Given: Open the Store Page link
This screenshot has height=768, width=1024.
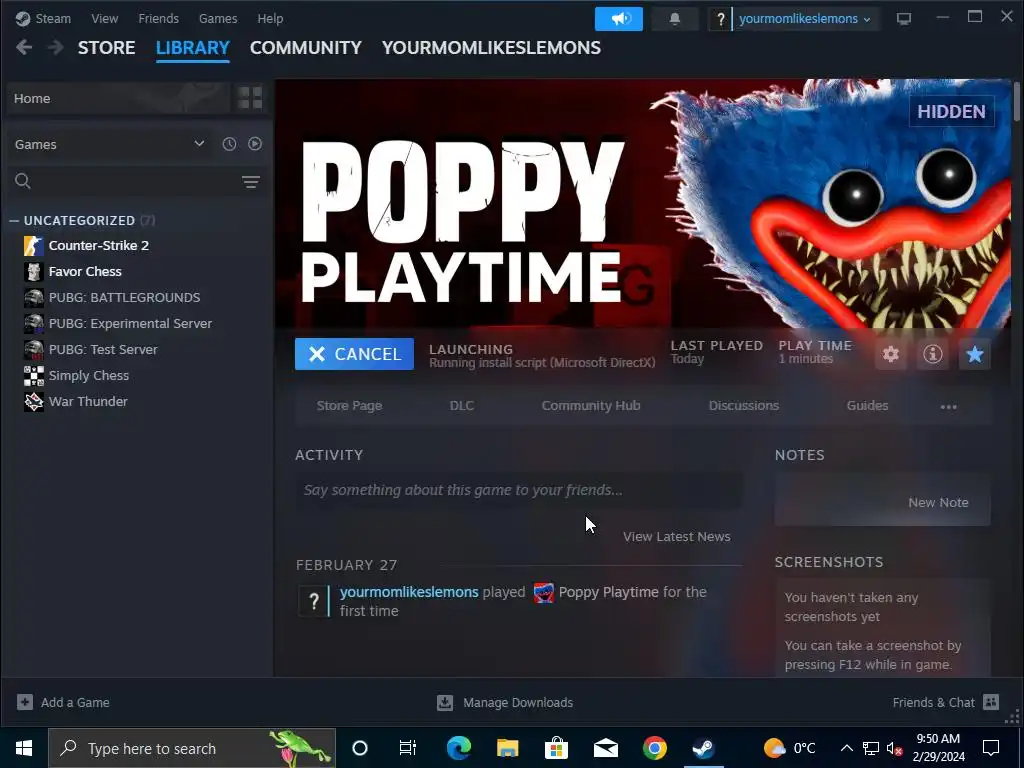Looking at the screenshot, I should click(349, 406).
